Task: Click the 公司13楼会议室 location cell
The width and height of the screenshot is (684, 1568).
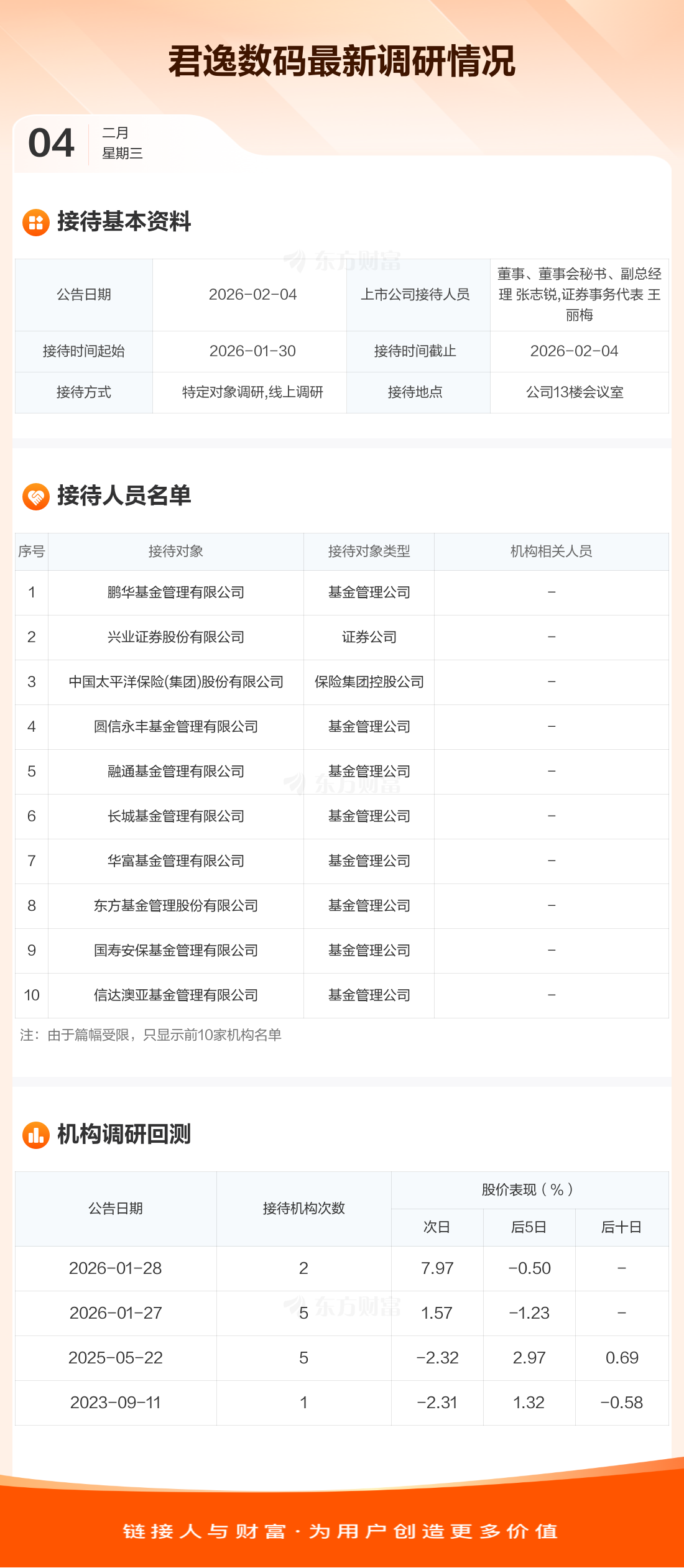Action: pos(575,392)
